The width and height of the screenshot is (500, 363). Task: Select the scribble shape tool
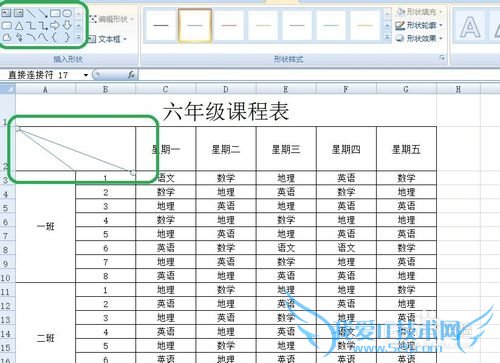(x=19, y=37)
